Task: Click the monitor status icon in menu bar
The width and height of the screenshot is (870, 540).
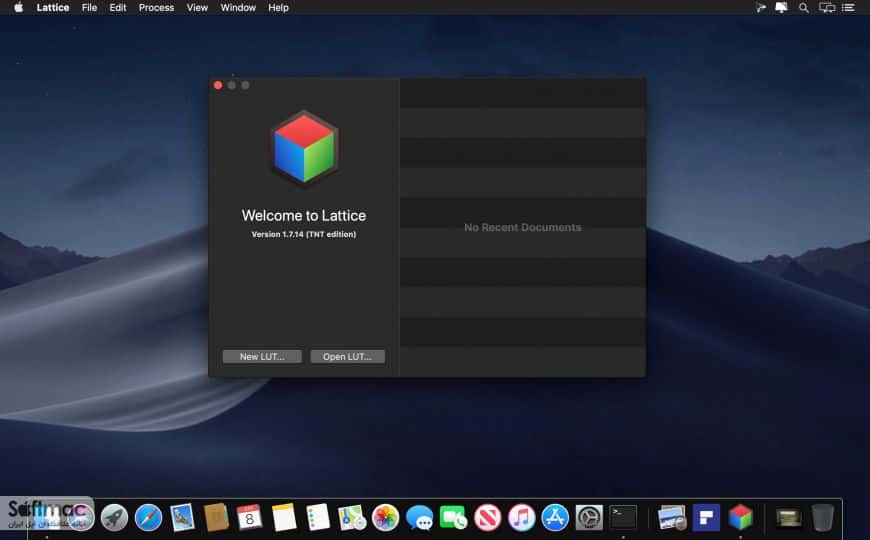Action: coord(781,8)
